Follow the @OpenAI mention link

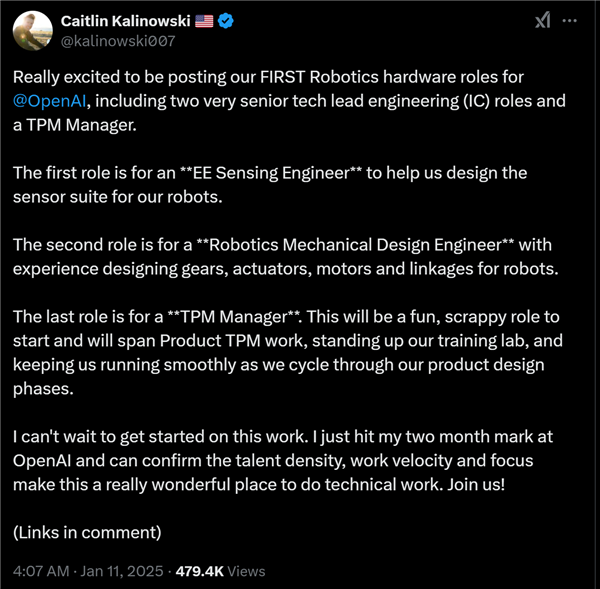53,100
